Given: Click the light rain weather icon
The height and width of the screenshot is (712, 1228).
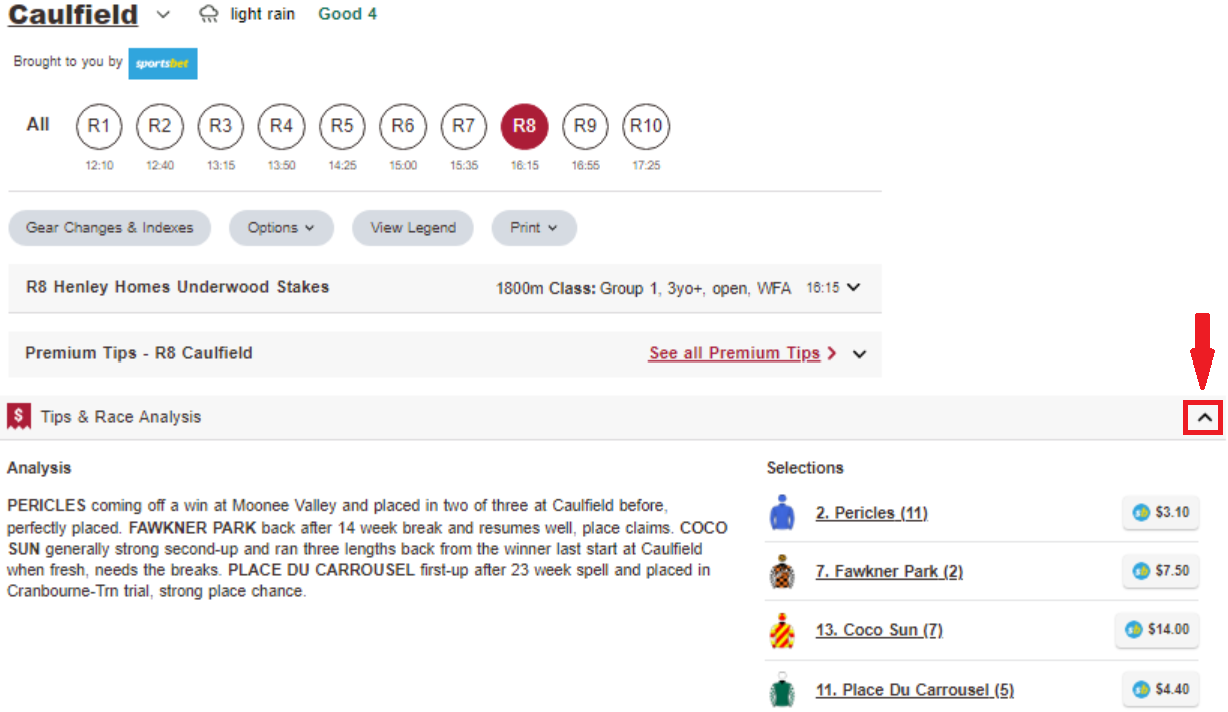Looking at the screenshot, I should (209, 14).
